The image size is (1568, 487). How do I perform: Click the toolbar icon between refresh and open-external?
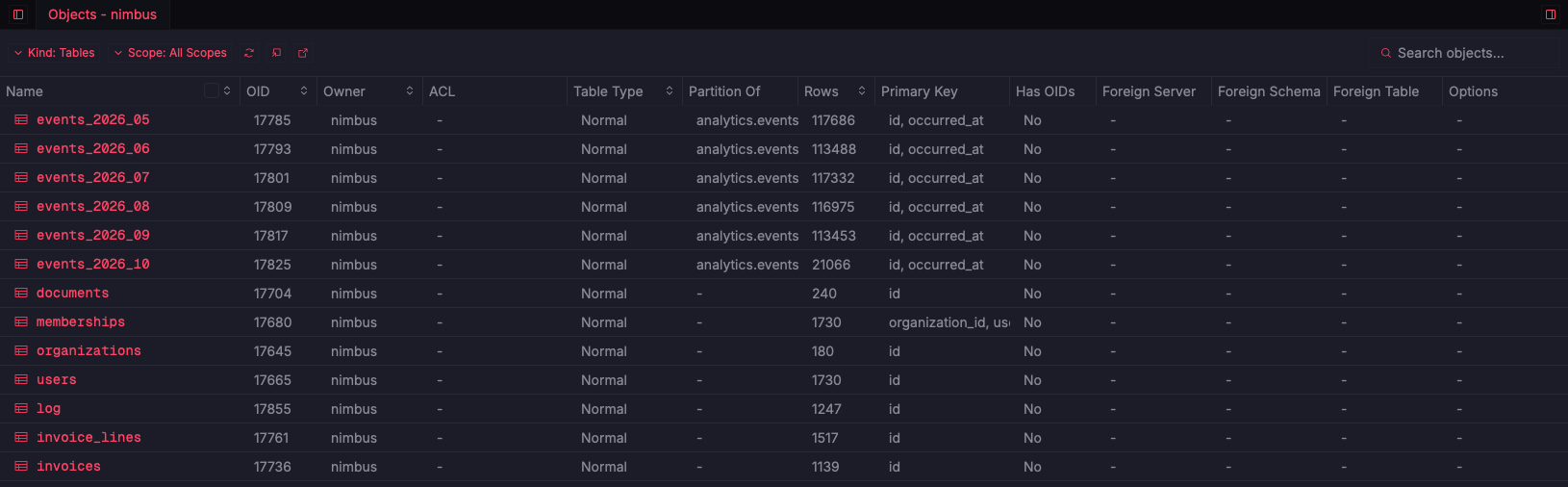[276, 53]
